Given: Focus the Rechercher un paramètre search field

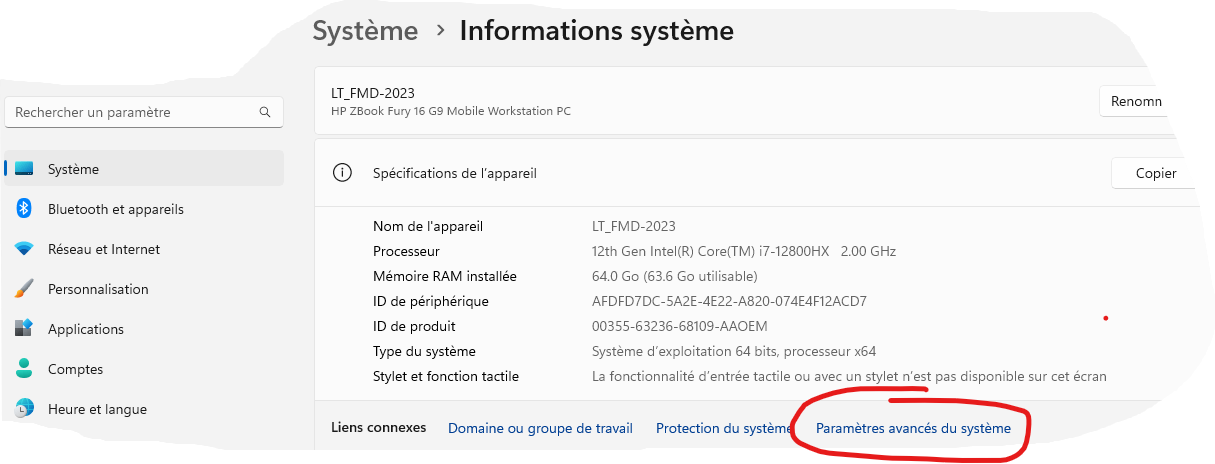Looking at the screenshot, I should point(130,113).
